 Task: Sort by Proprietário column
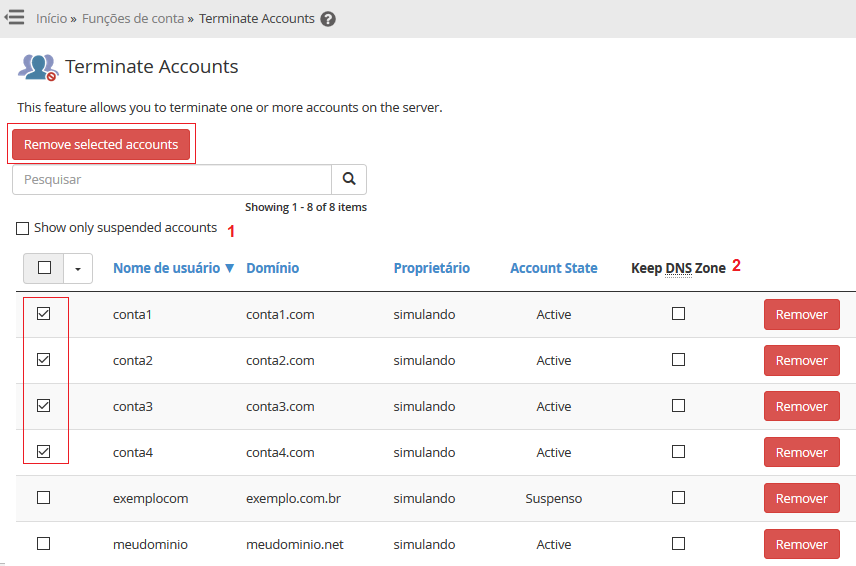tap(431, 268)
